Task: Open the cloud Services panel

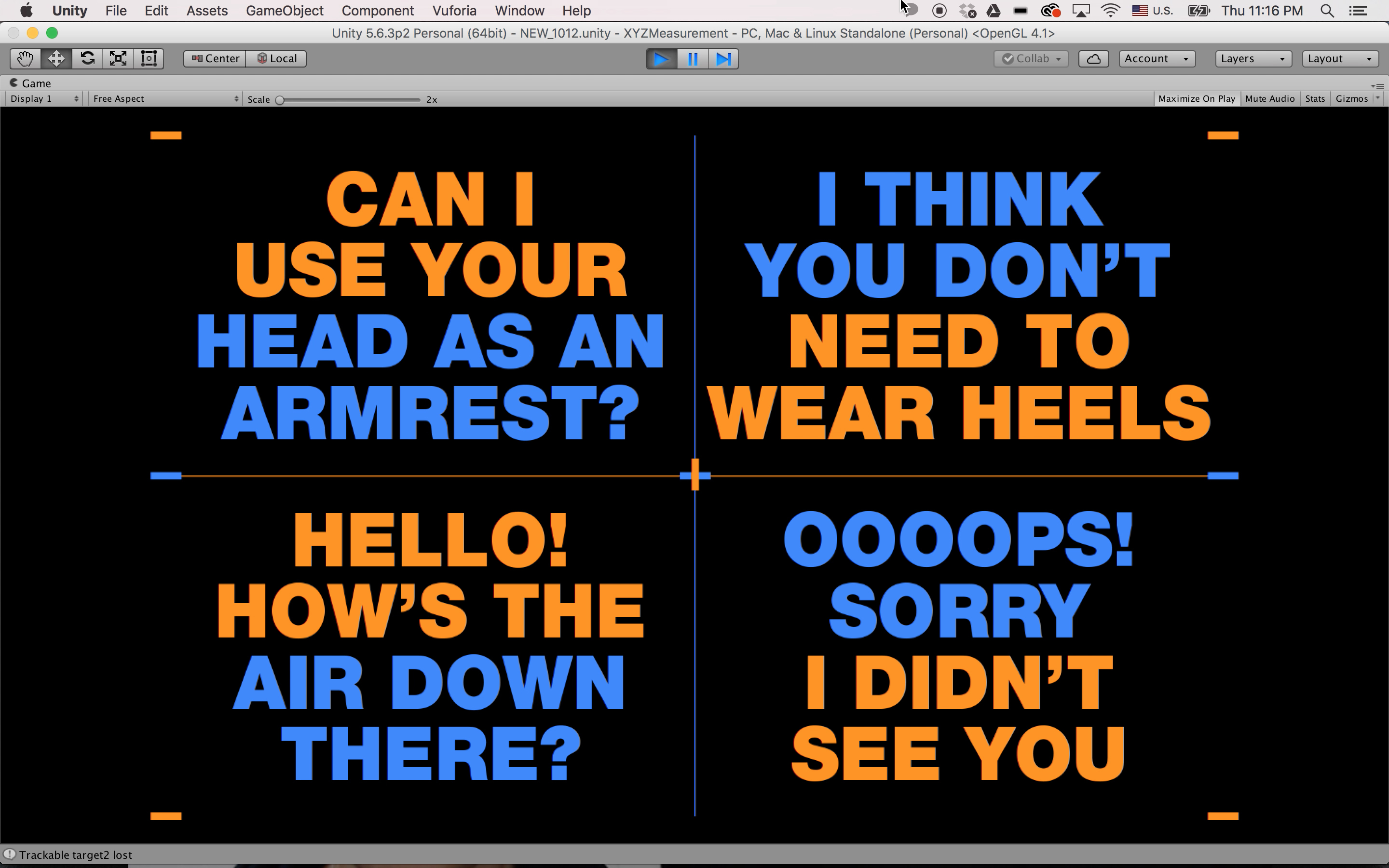Action: 1093,58
